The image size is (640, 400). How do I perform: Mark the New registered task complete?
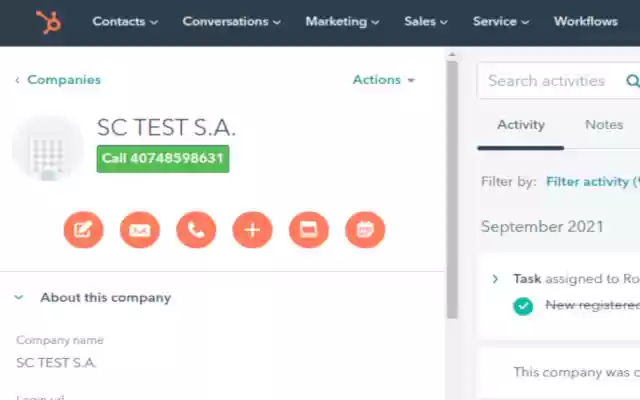click(x=523, y=305)
